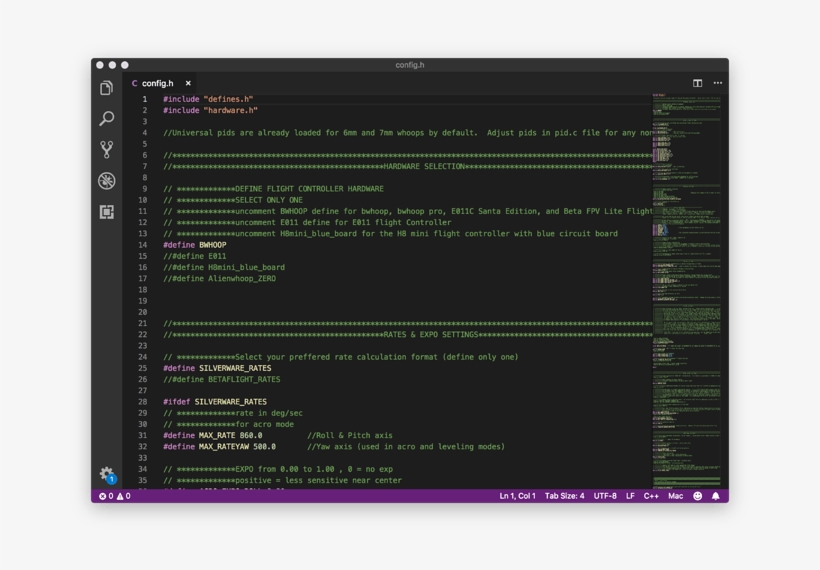
Task: Open the Explorer files view
Action: click(x=107, y=88)
